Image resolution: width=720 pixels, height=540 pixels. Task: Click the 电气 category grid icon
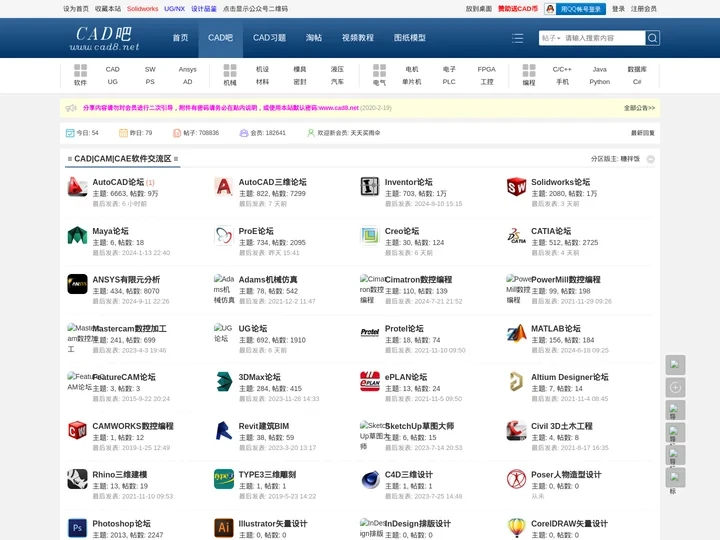point(379,71)
